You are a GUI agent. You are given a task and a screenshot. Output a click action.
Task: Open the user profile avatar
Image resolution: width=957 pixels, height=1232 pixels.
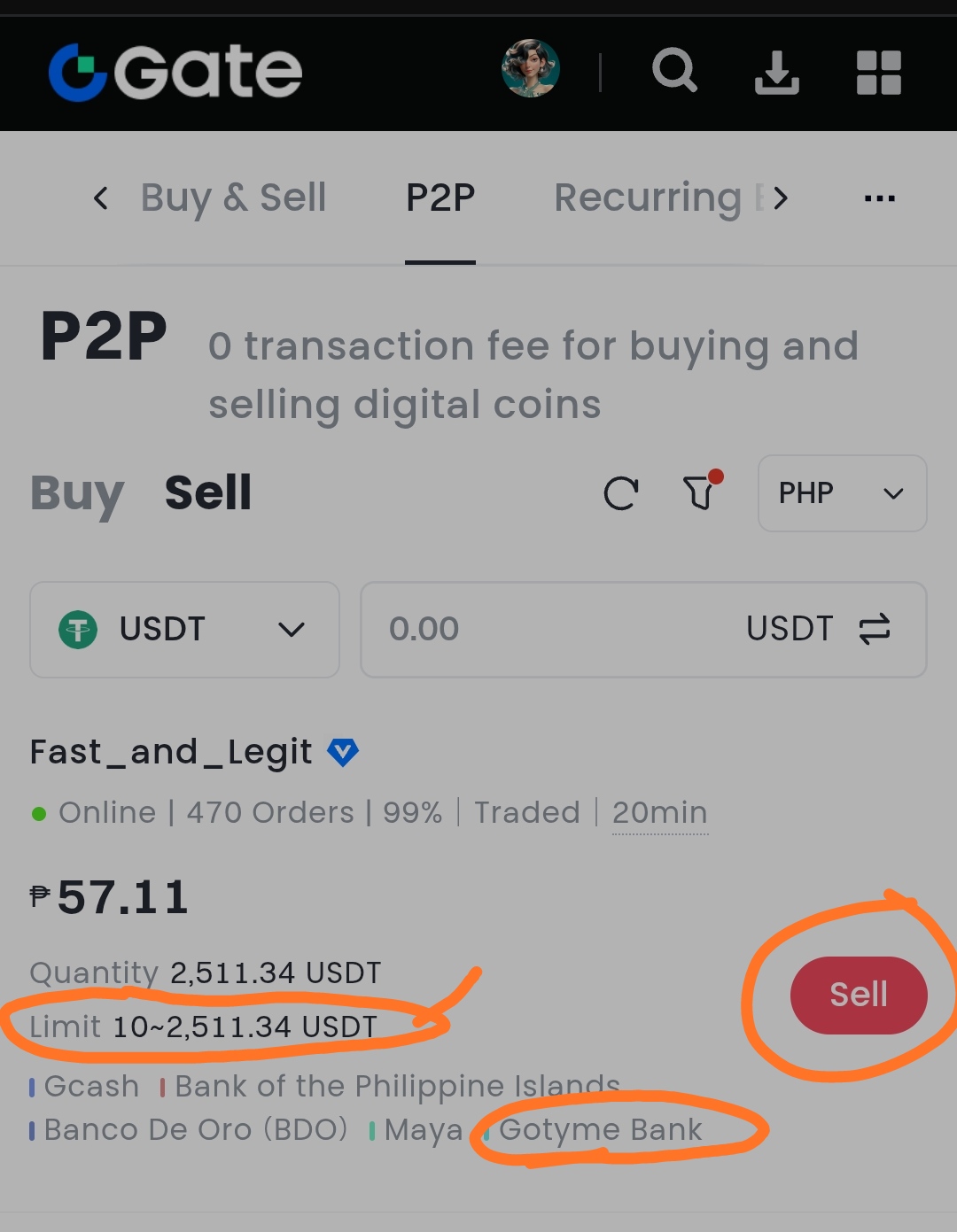531,68
